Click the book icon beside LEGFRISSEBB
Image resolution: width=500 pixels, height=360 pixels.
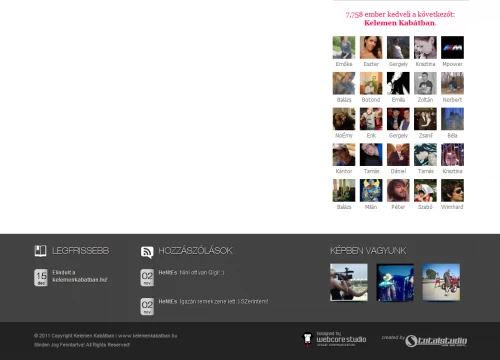click(x=40, y=251)
